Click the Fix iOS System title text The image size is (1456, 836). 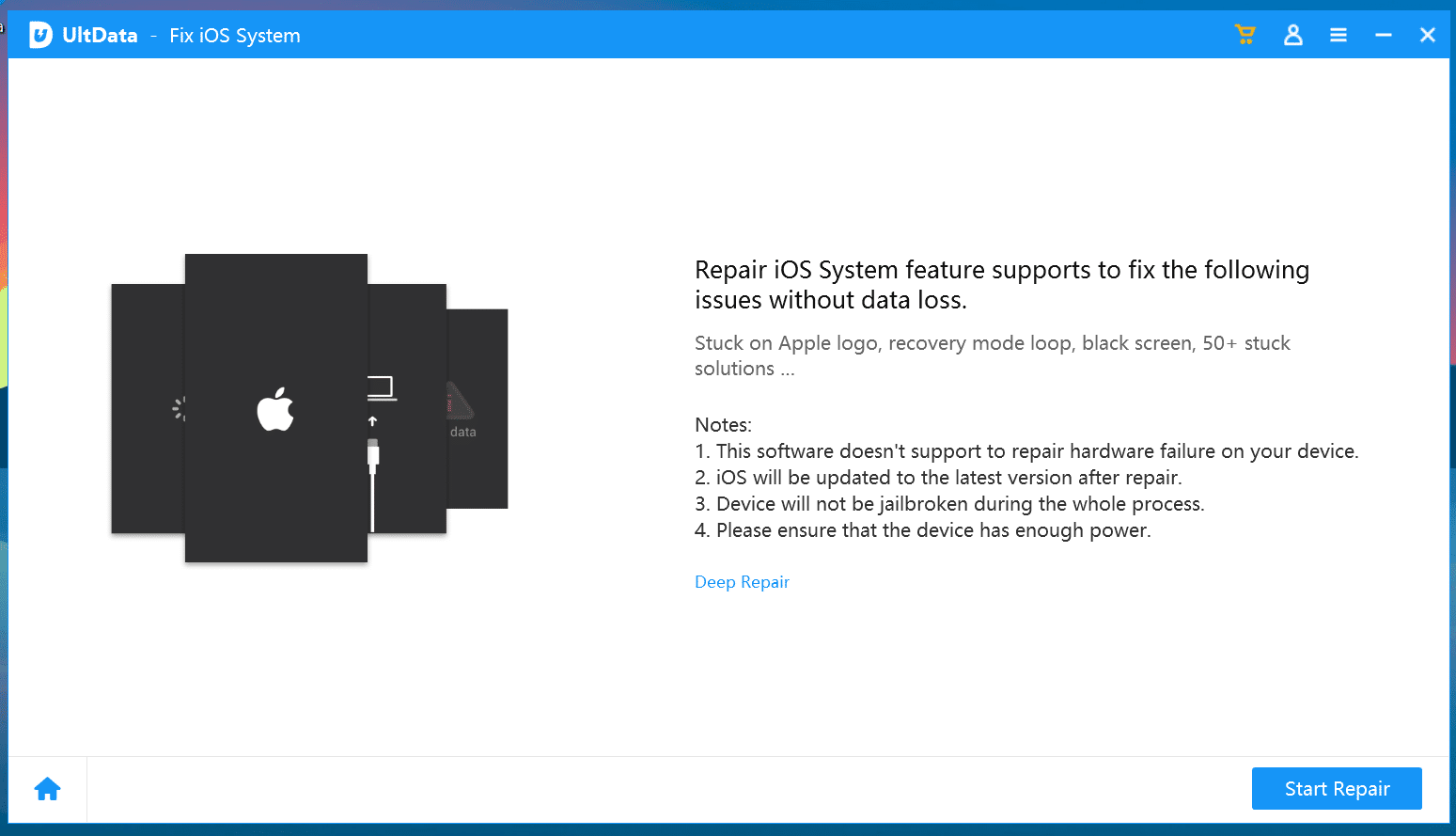(x=235, y=36)
